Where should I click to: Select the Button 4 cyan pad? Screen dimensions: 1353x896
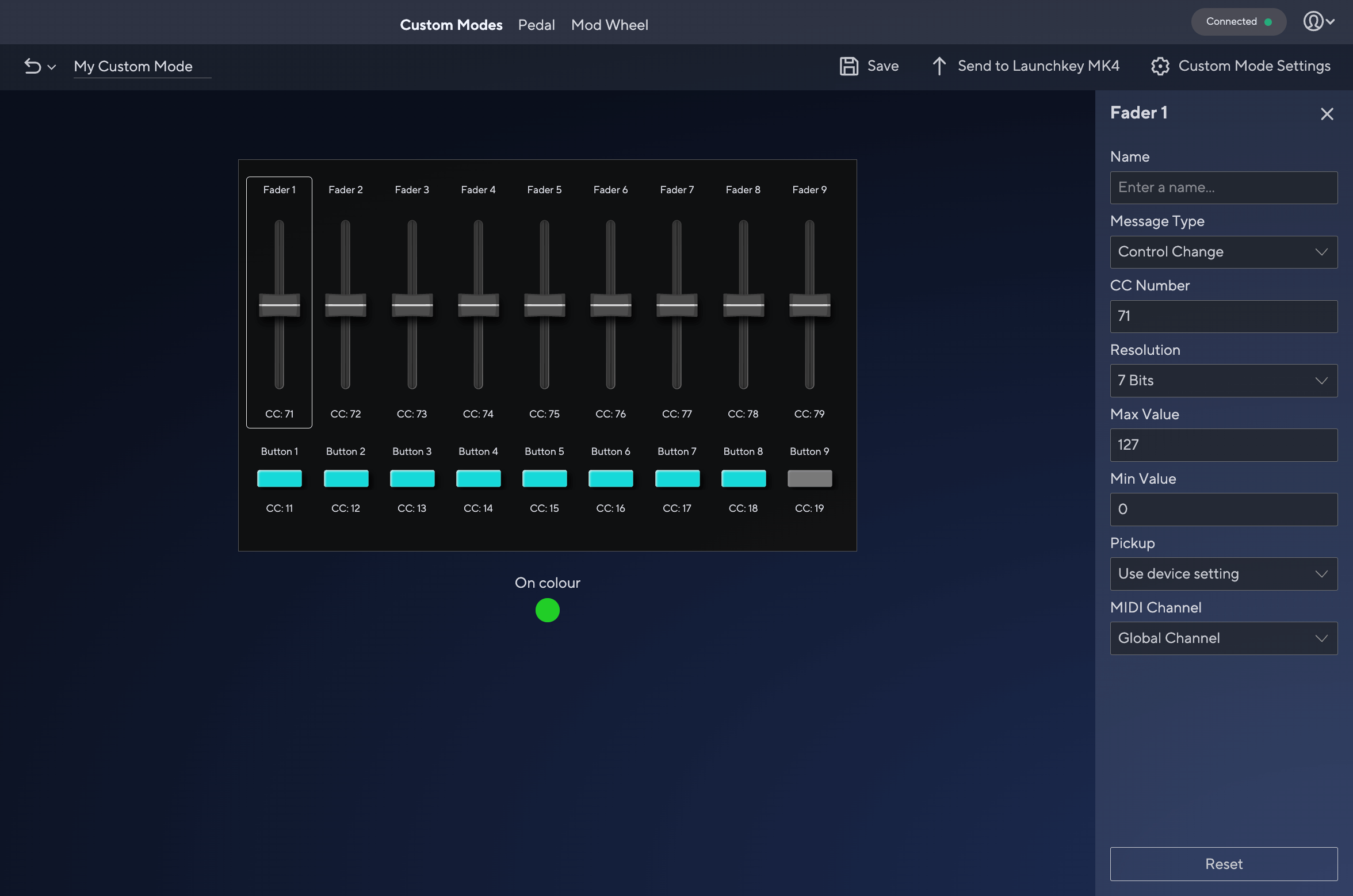pyautogui.click(x=478, y=478)
